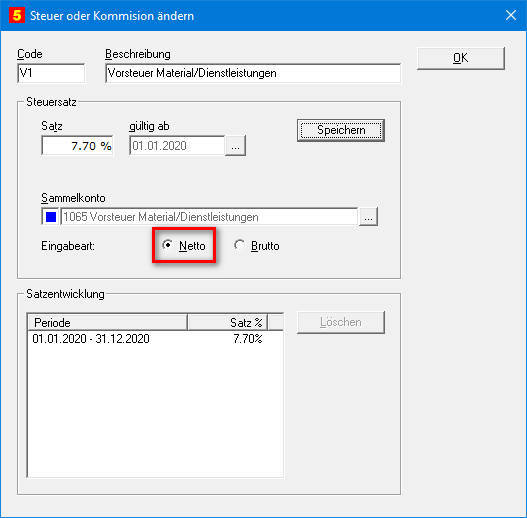Select the Brutto radio button

click(x=239, y=245)
